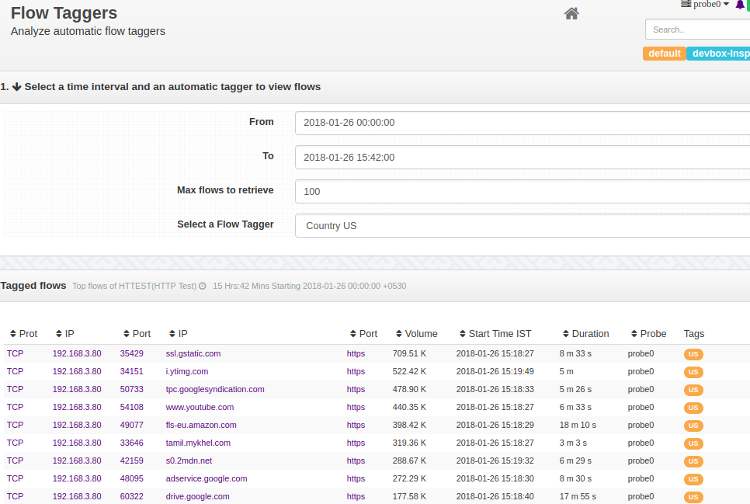Viewport: 750px width, 504px height.
Task: Open port 33646 link
Action: [132, 443]
